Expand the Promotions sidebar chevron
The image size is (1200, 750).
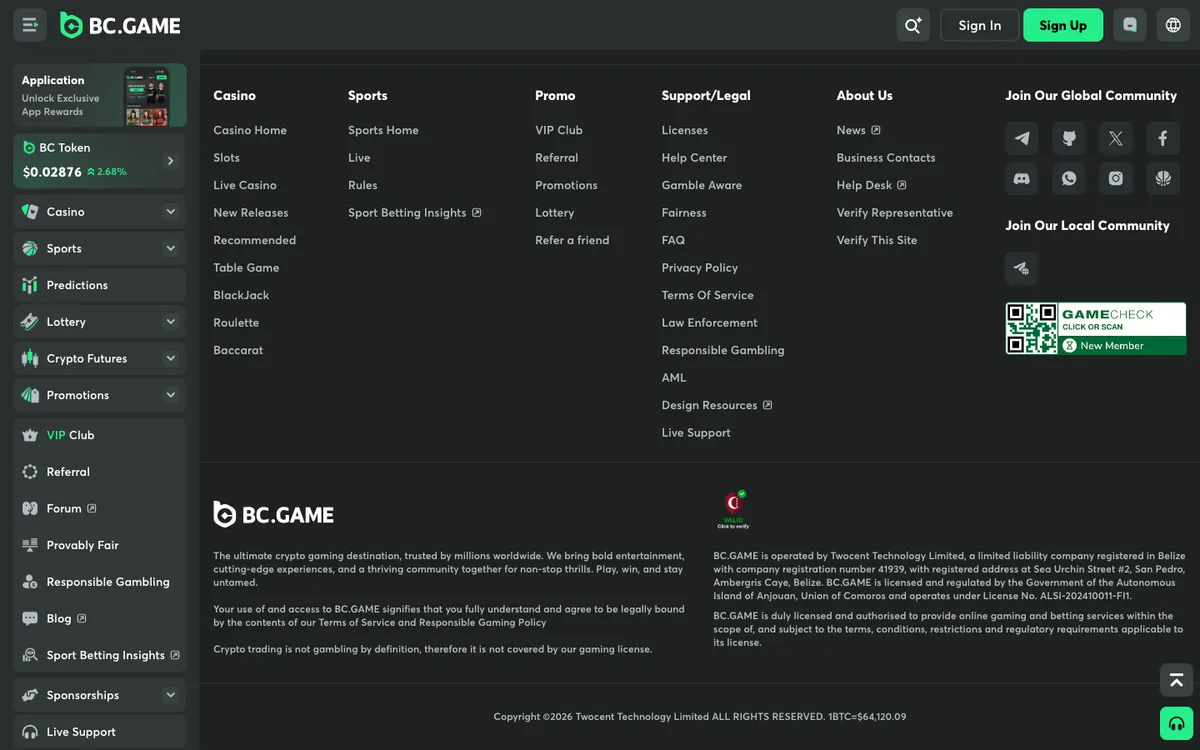(170, 395)
